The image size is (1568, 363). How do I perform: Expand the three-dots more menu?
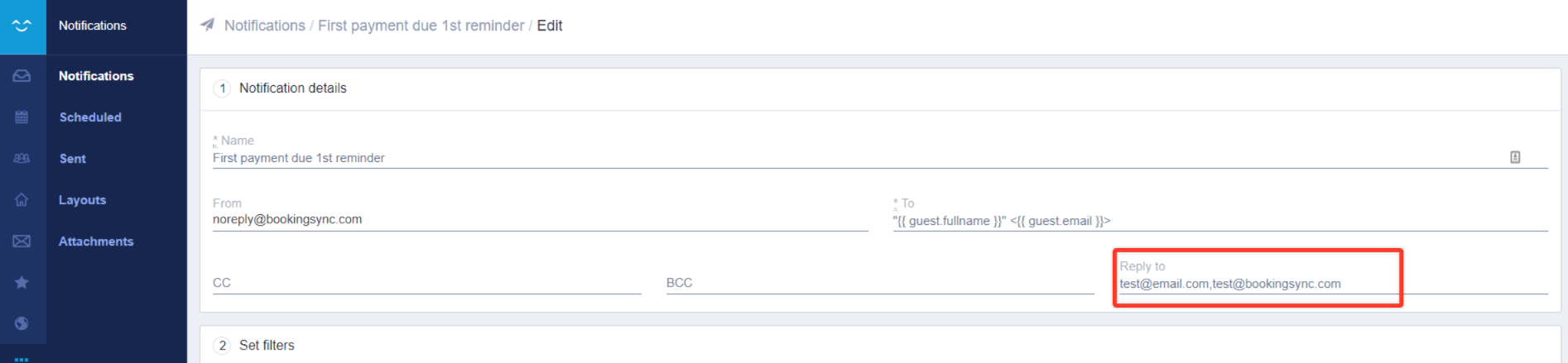point(22,359)
